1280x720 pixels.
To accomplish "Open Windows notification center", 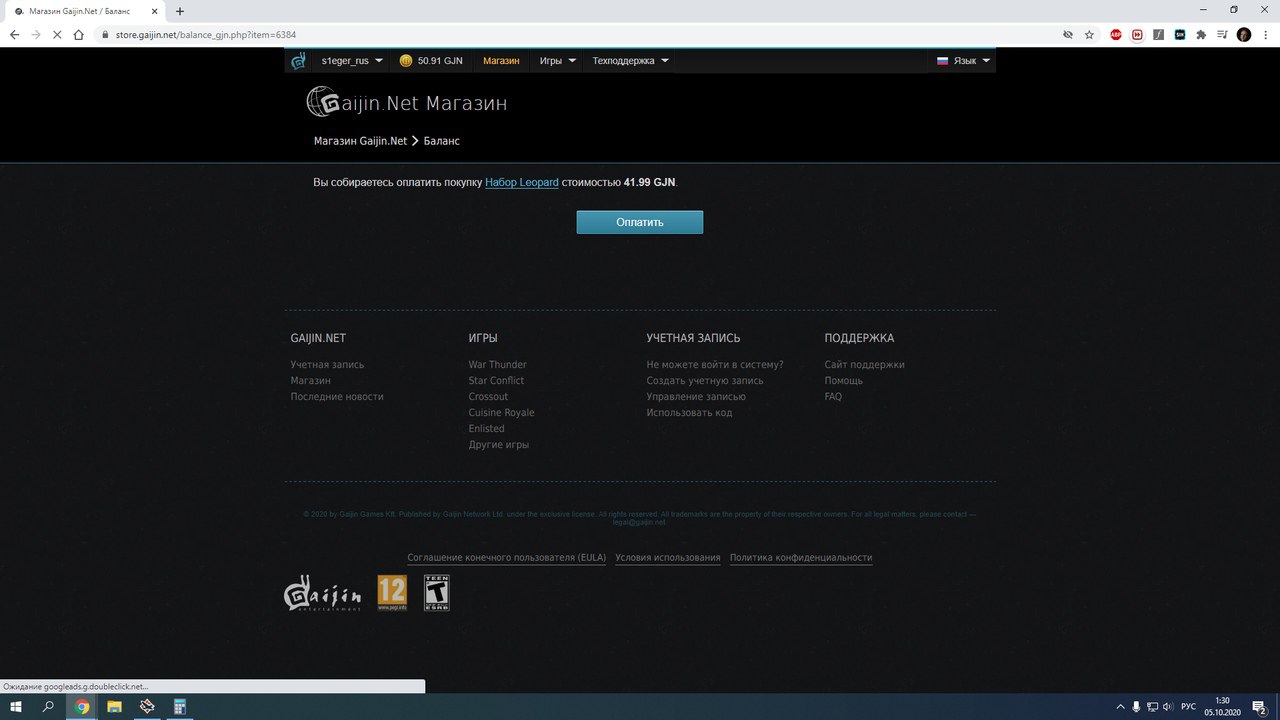I will [1260, 707].
